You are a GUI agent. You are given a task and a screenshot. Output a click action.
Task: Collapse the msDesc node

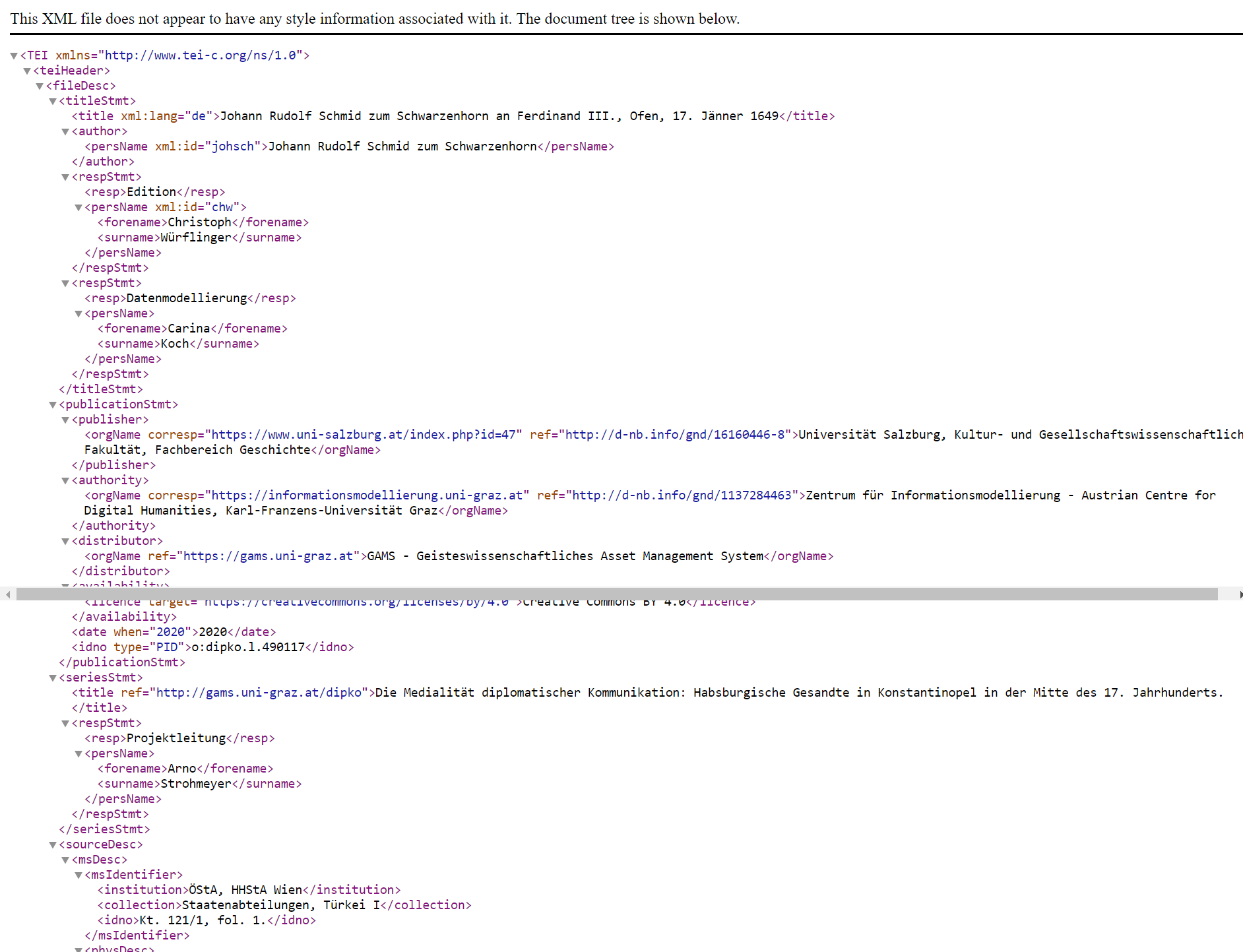coord(65,860)
